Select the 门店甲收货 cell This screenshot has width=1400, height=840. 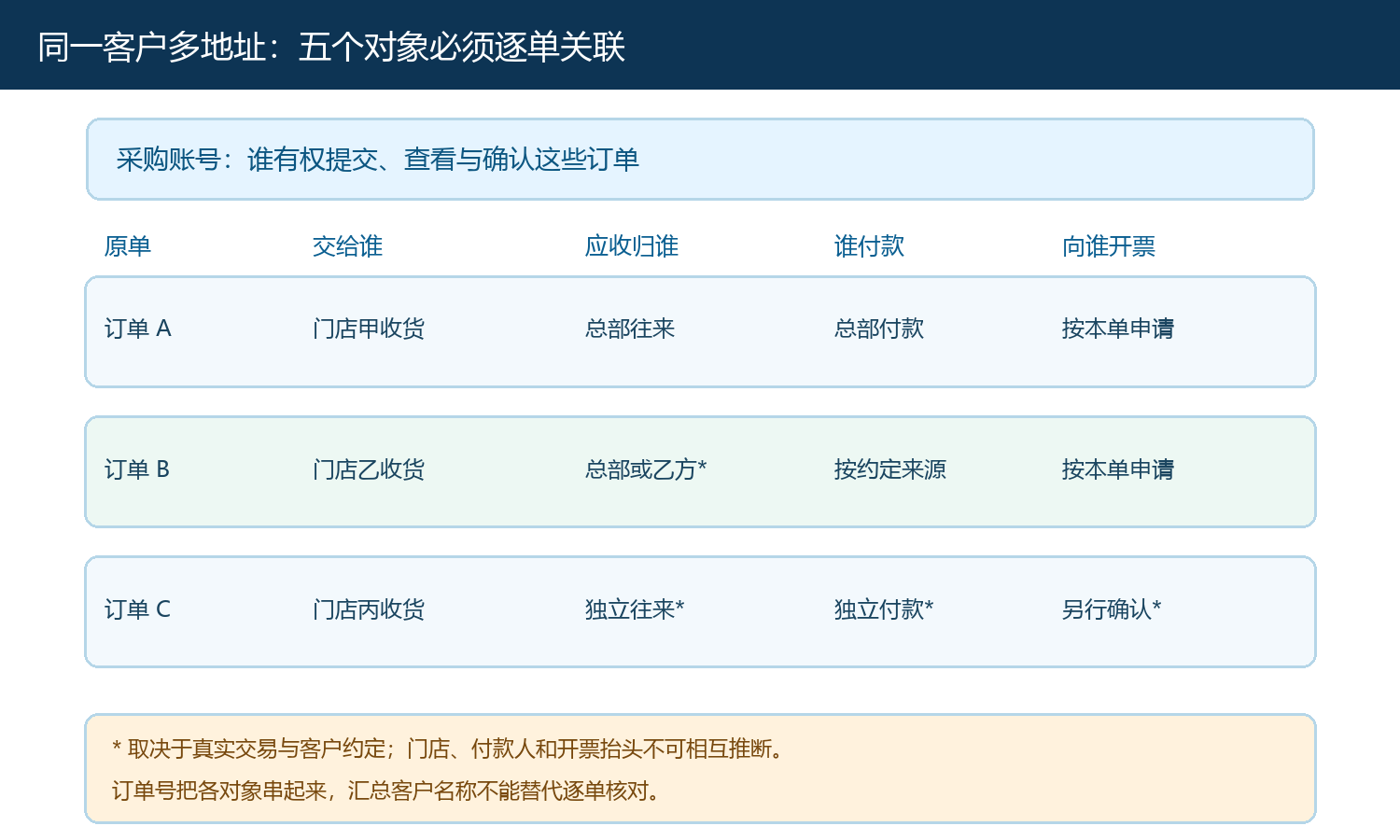(369, 329)
